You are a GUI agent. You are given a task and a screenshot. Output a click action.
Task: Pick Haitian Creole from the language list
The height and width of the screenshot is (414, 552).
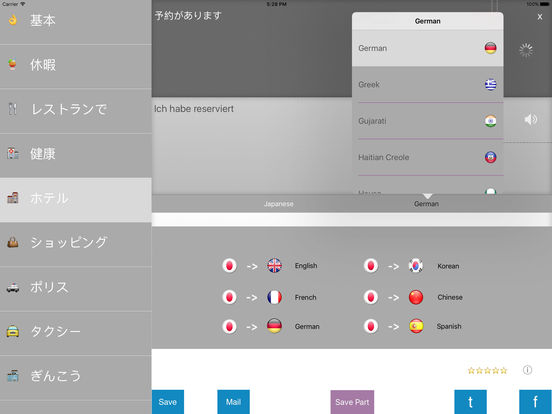pos(427,157)
